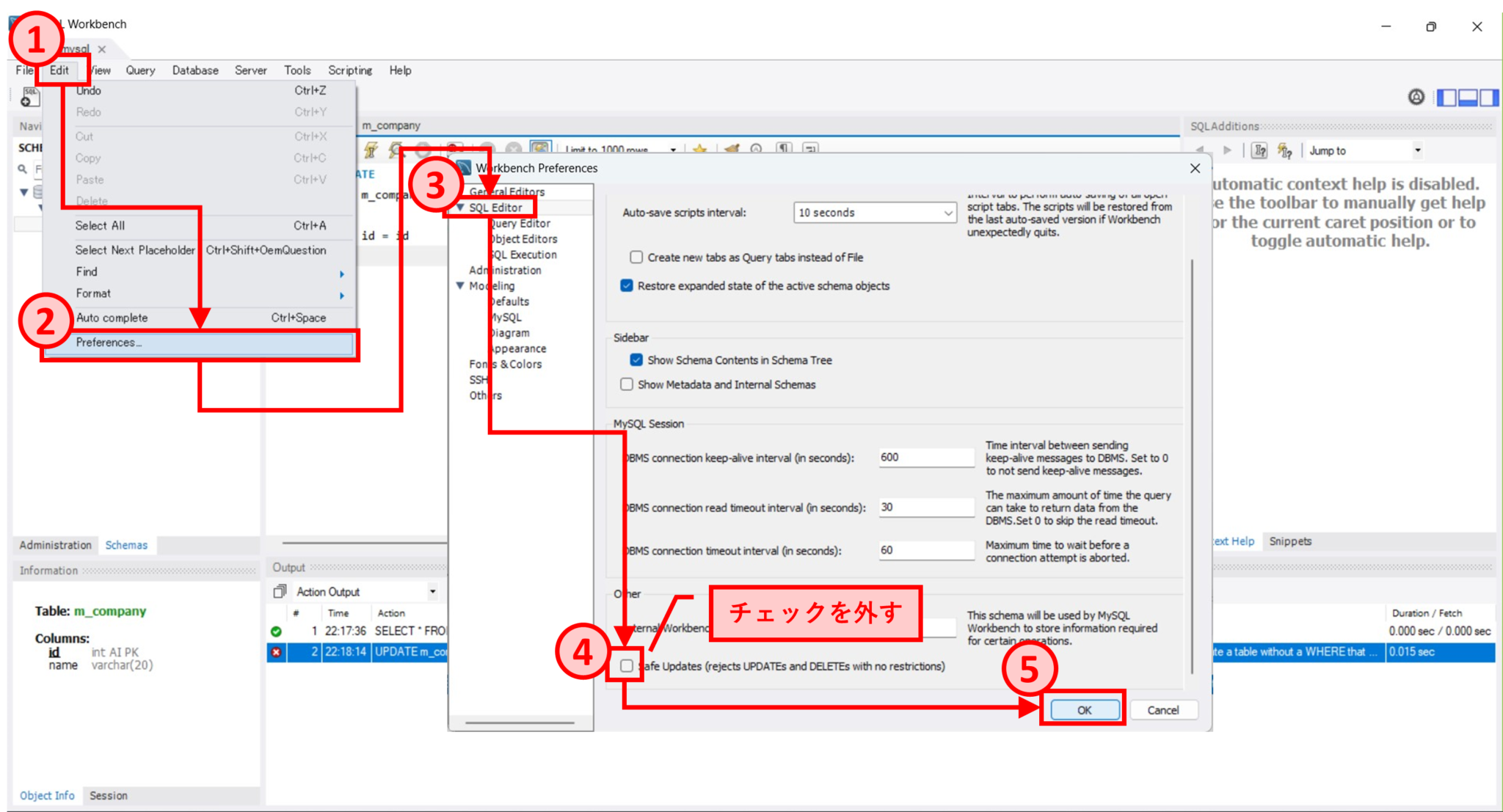Enable Show Metadata and Internal Schemas
The width and height of the screenshot is (1503, 812).
click(627, 384)
